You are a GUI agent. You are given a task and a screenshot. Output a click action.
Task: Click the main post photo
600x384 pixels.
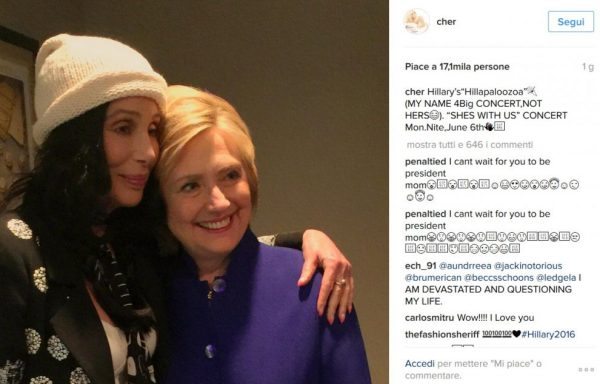(194, 192)
